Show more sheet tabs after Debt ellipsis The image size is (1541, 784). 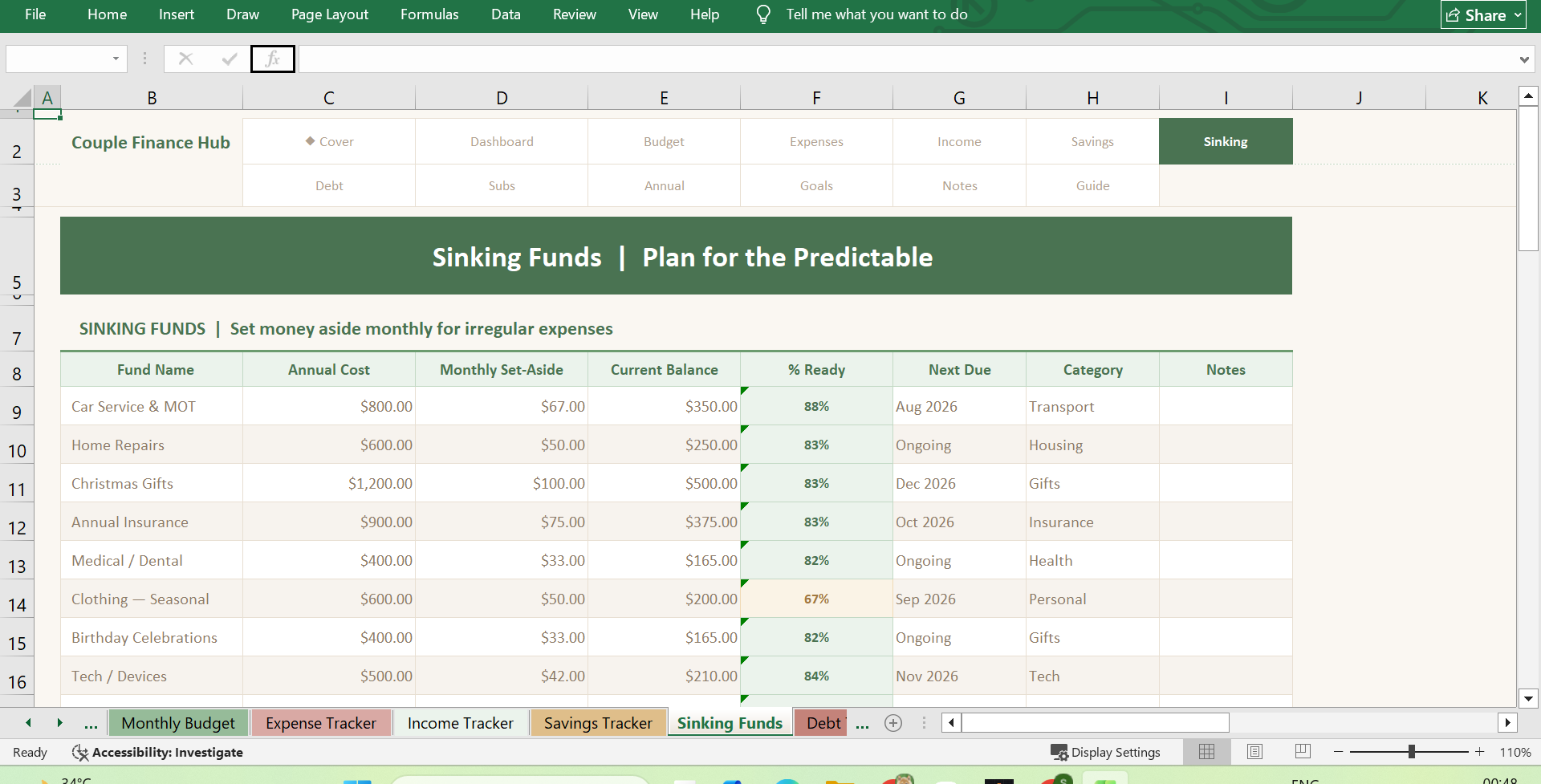[x=862, y=725]
